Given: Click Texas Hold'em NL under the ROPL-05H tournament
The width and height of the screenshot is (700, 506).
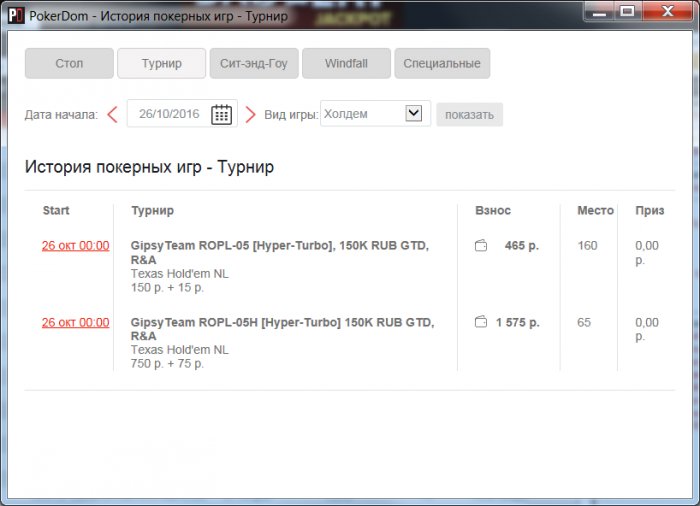Looking at the screenshot, I should click(179, 350).
